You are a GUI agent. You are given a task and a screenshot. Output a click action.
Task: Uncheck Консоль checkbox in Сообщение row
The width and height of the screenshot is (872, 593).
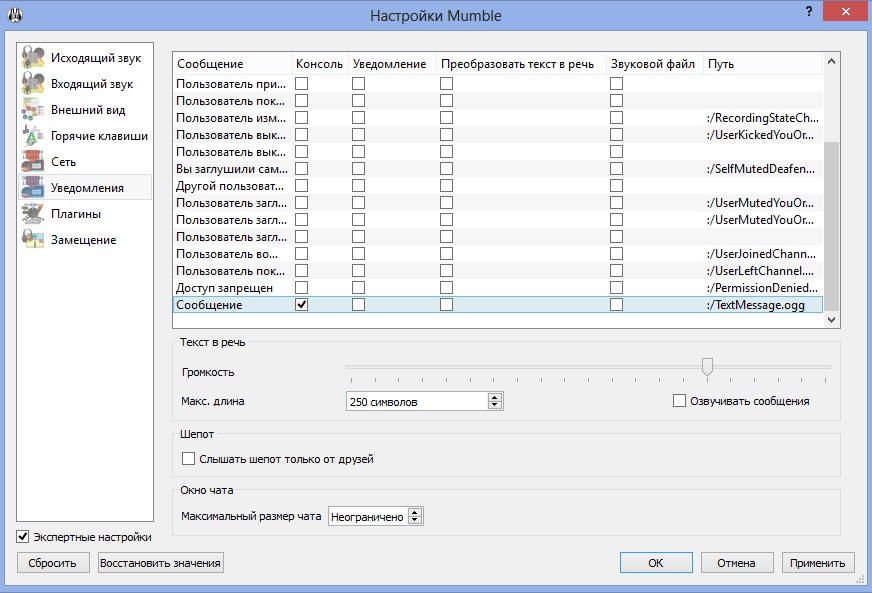click(301, 305)
